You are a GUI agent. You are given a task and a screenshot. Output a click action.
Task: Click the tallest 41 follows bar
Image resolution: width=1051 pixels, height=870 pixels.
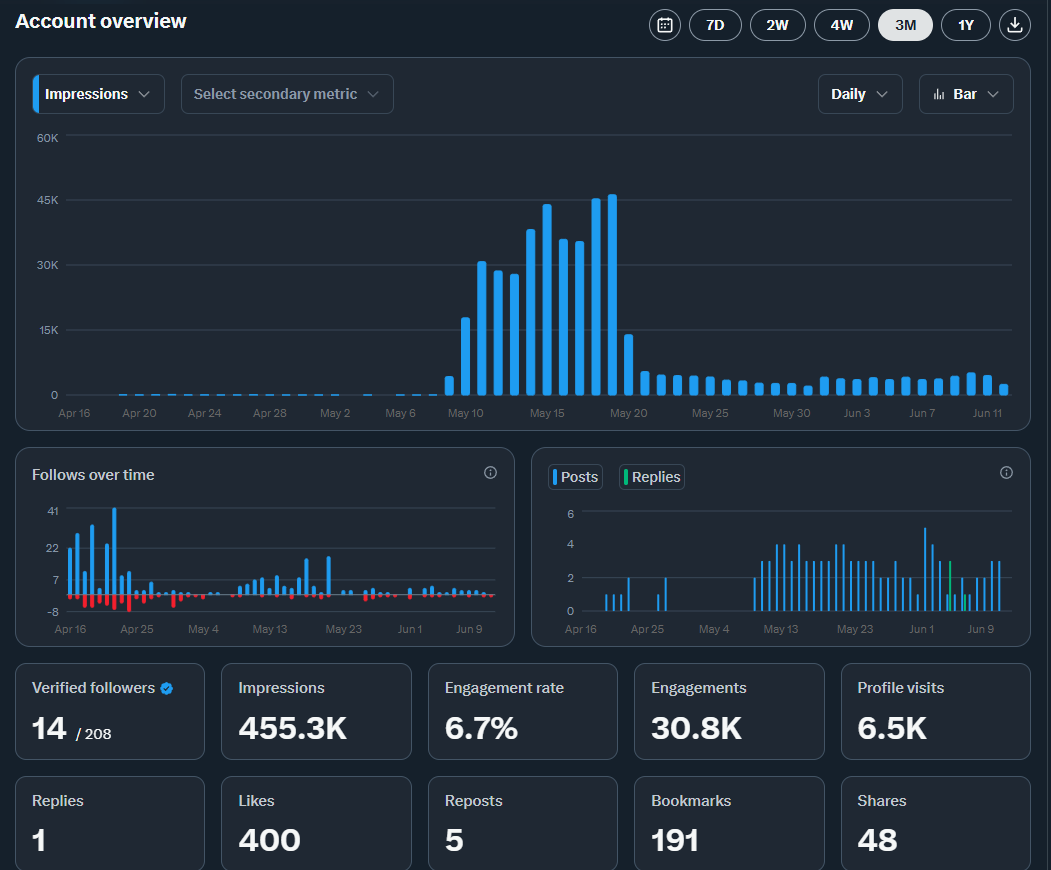tap(115, 551)
